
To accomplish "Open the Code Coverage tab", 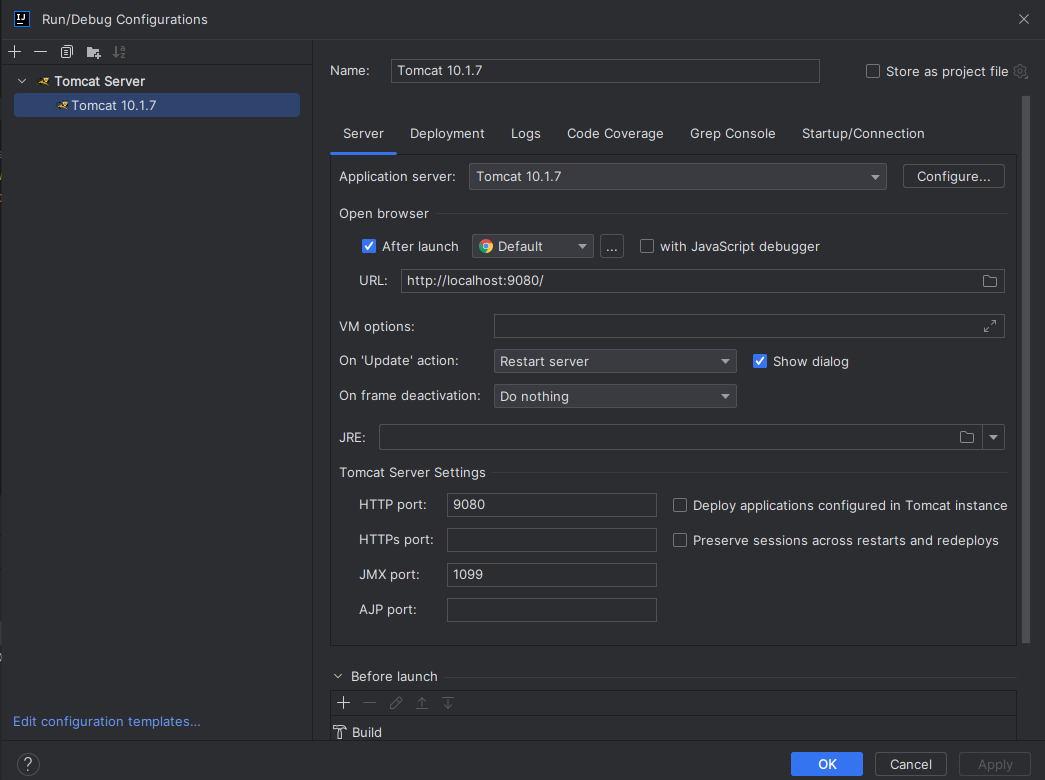I will (615, 133).
